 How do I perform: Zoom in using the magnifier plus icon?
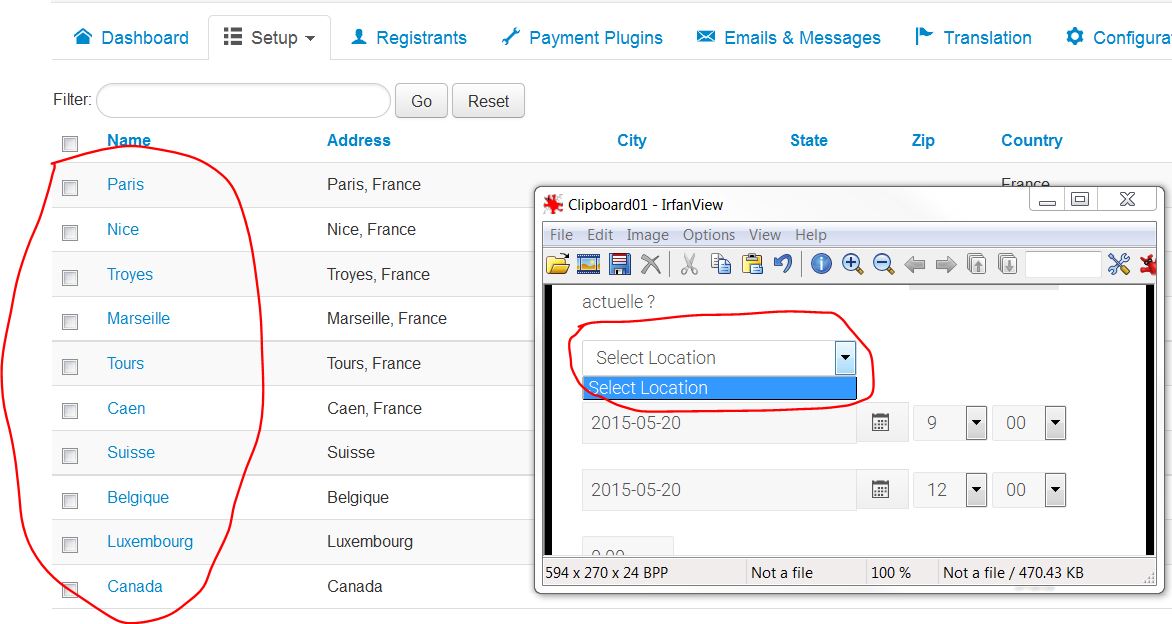852,264
